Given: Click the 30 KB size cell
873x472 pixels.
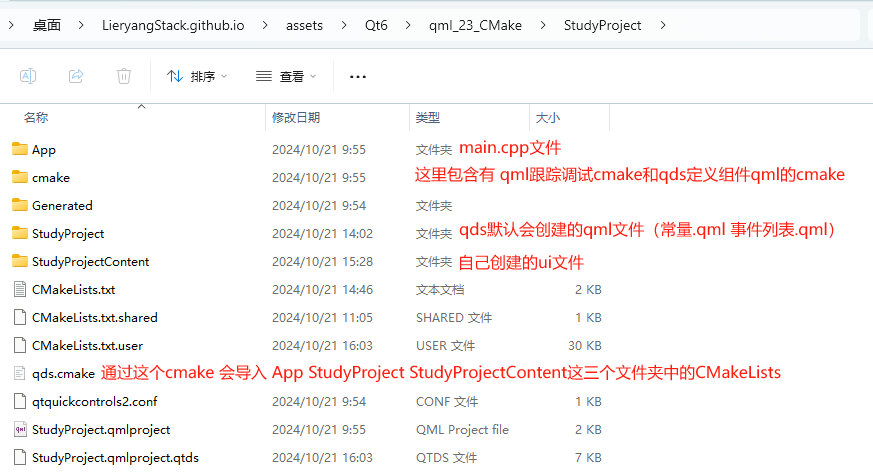Looking at the screenshot, I should pos(585,346).
